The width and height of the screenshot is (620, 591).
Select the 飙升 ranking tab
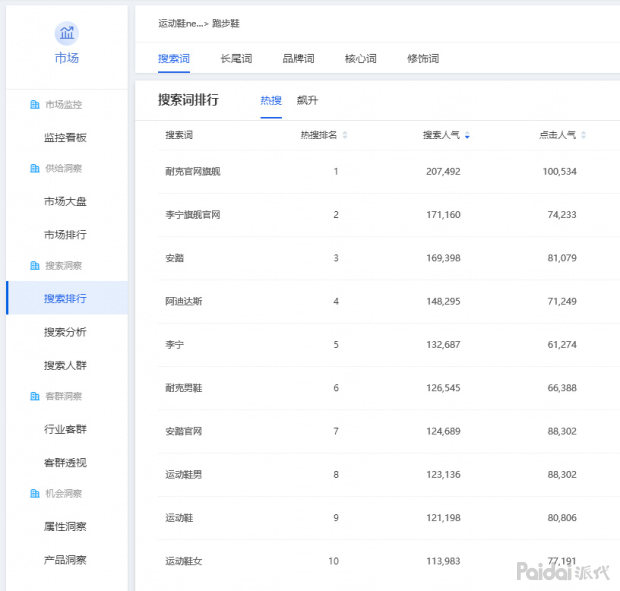click(307, 100)
